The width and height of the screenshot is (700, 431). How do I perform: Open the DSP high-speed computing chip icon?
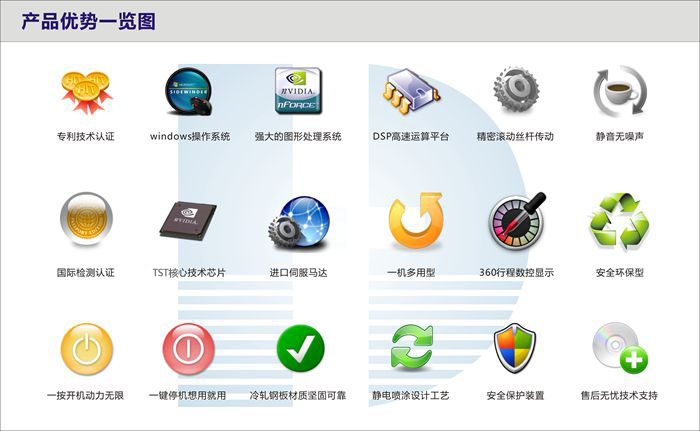point(410,93)
